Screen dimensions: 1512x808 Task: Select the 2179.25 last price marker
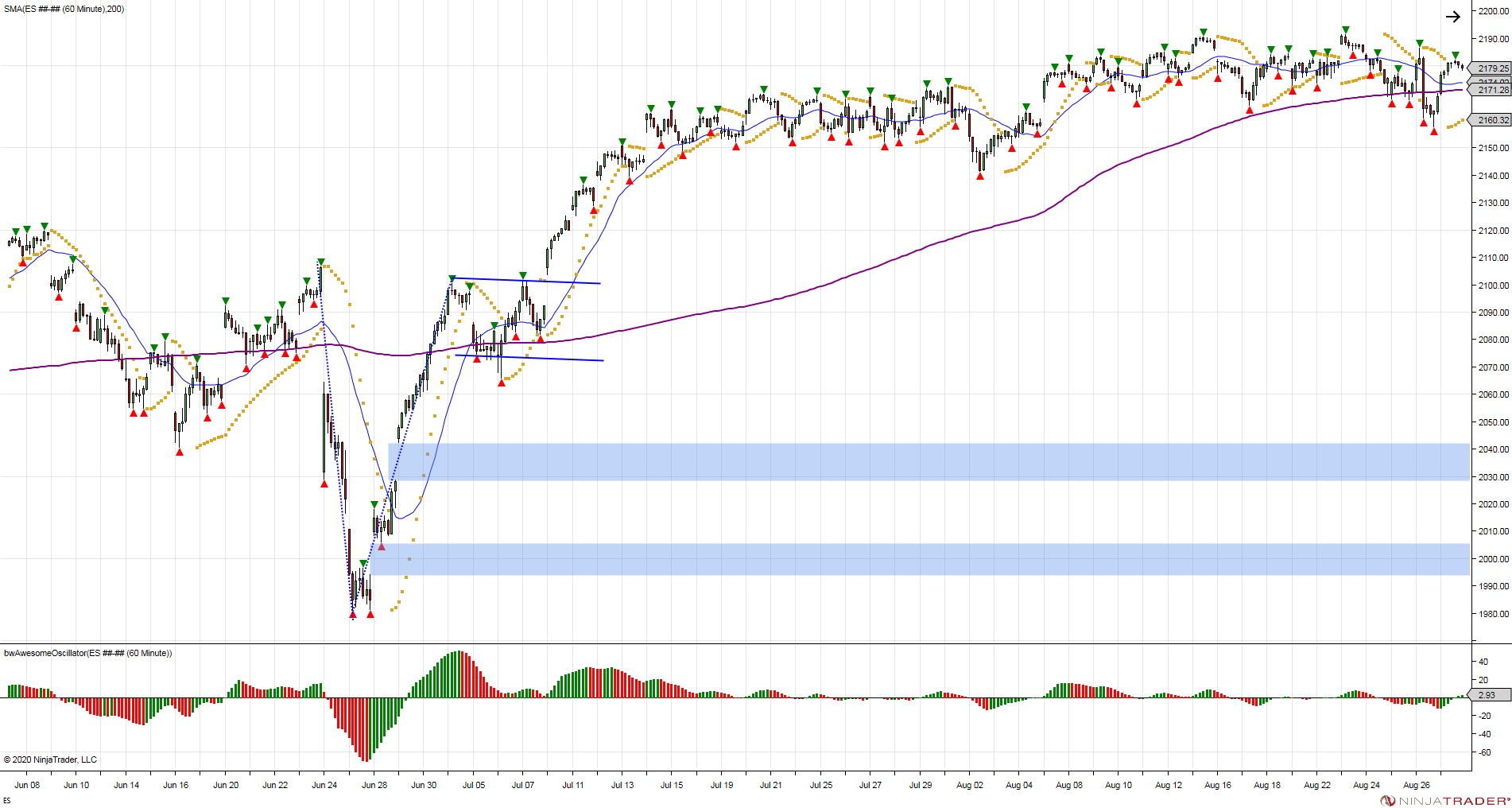[1490, 68]
